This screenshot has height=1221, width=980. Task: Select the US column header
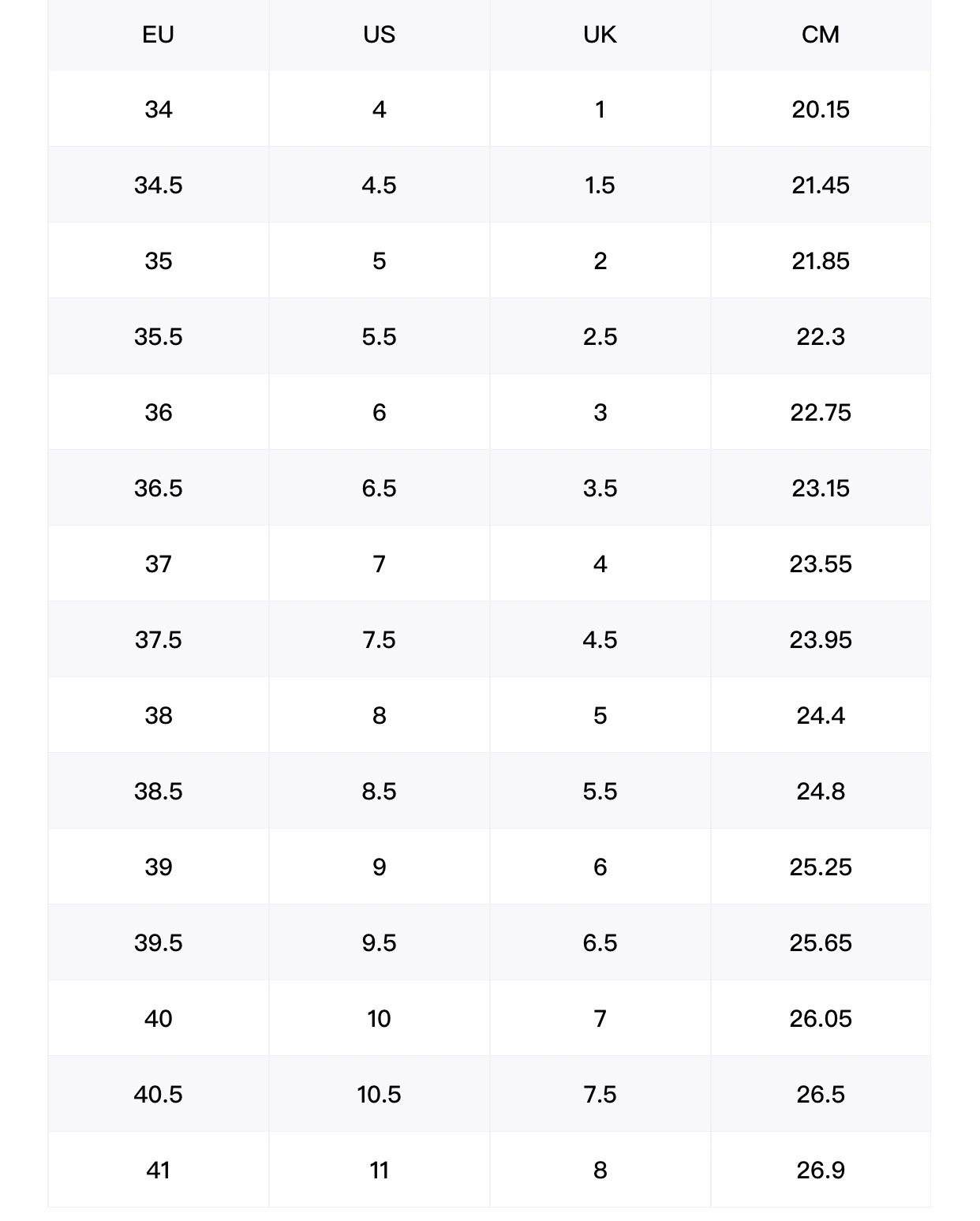tap(379, 35)
